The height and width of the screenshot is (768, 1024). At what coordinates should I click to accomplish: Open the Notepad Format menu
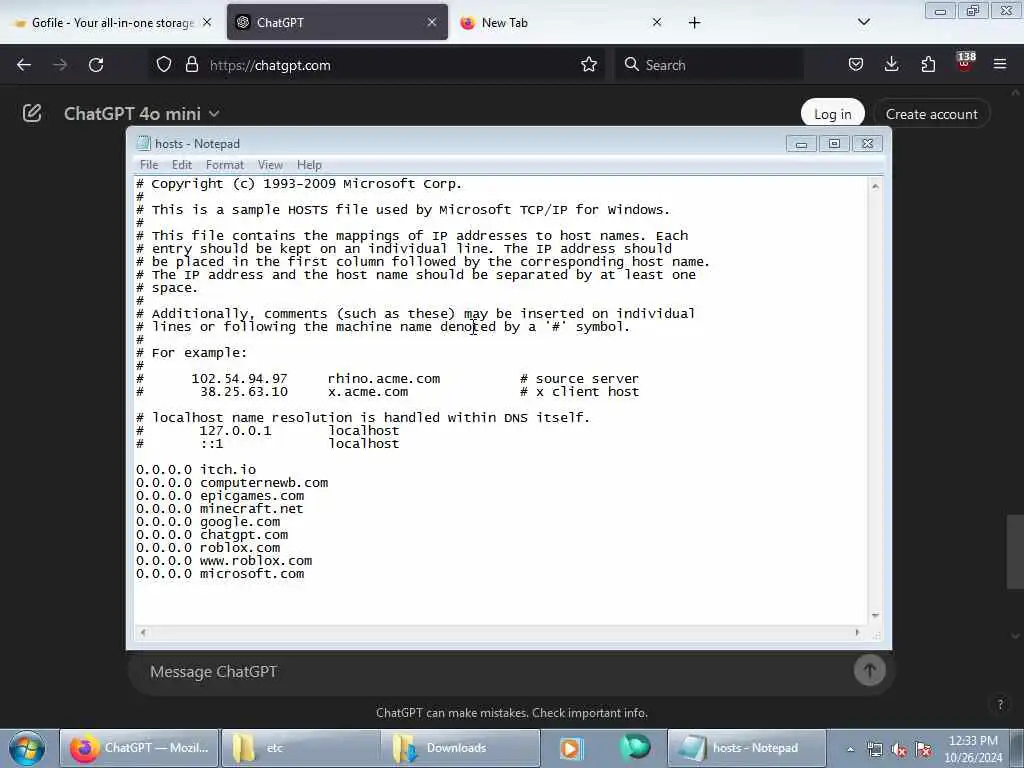click(225, 165)
